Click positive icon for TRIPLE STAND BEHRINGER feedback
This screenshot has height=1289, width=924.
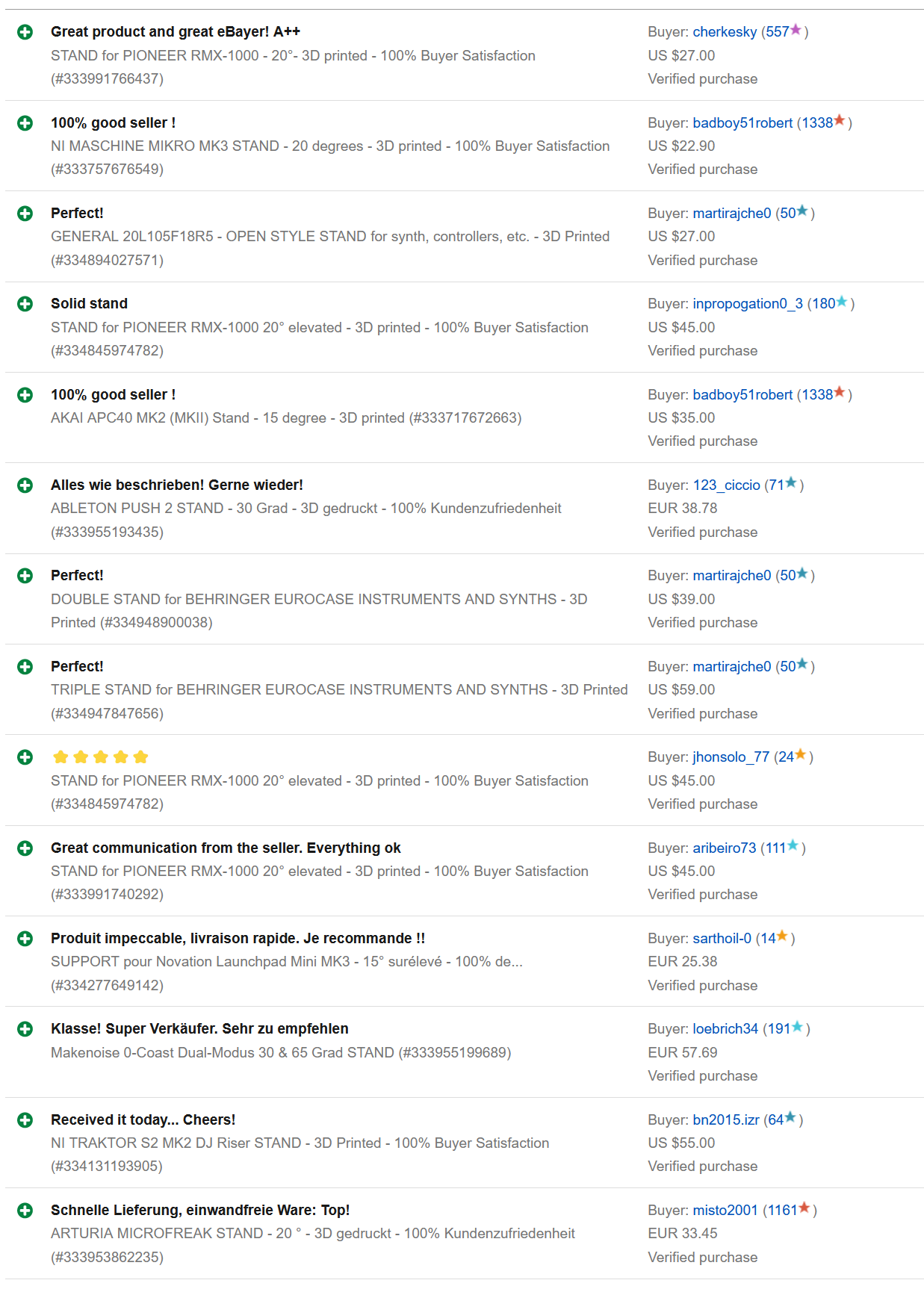[x=25, y=667]
